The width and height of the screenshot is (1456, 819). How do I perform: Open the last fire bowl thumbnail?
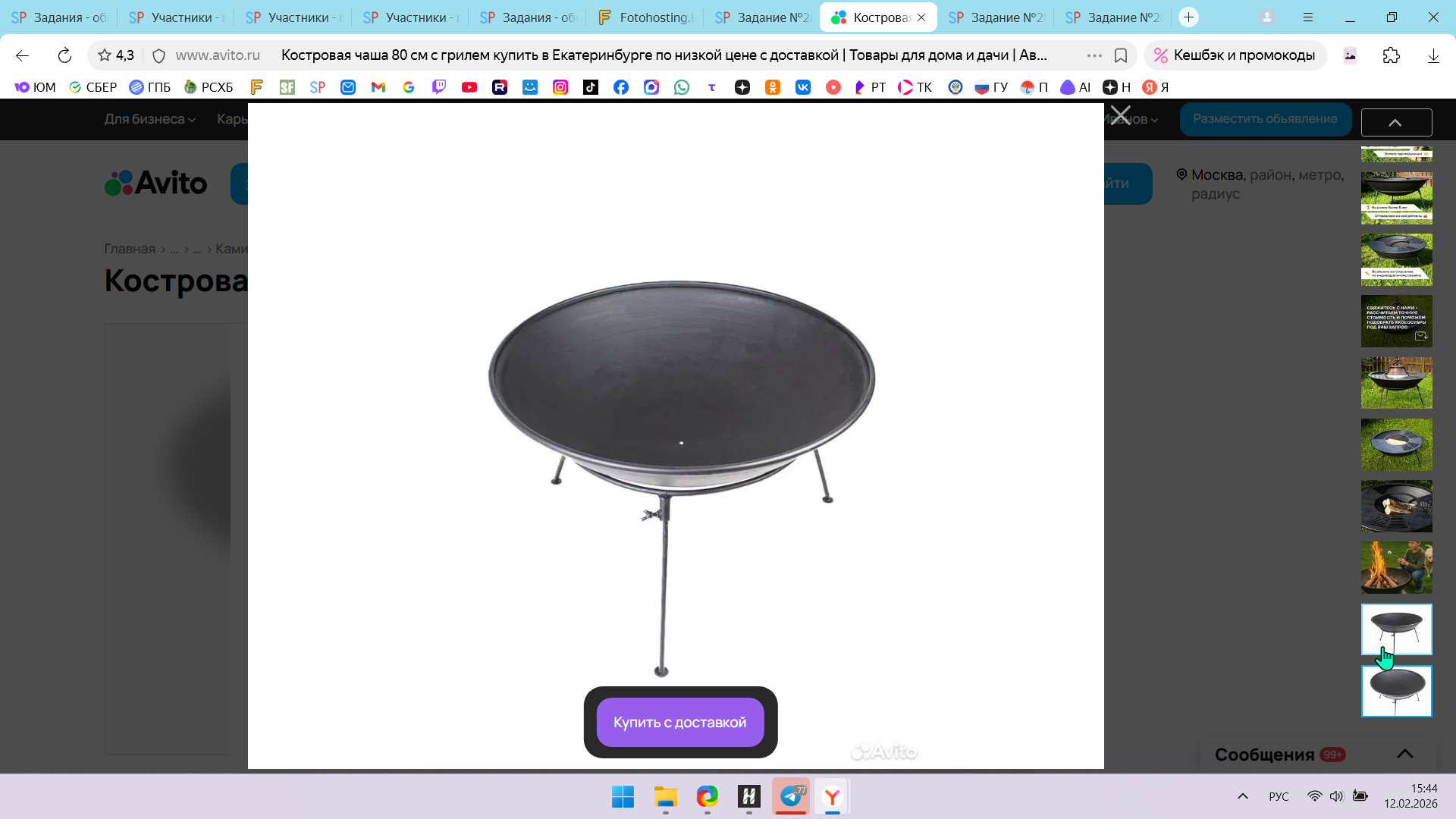click(x=1396, y=691)
